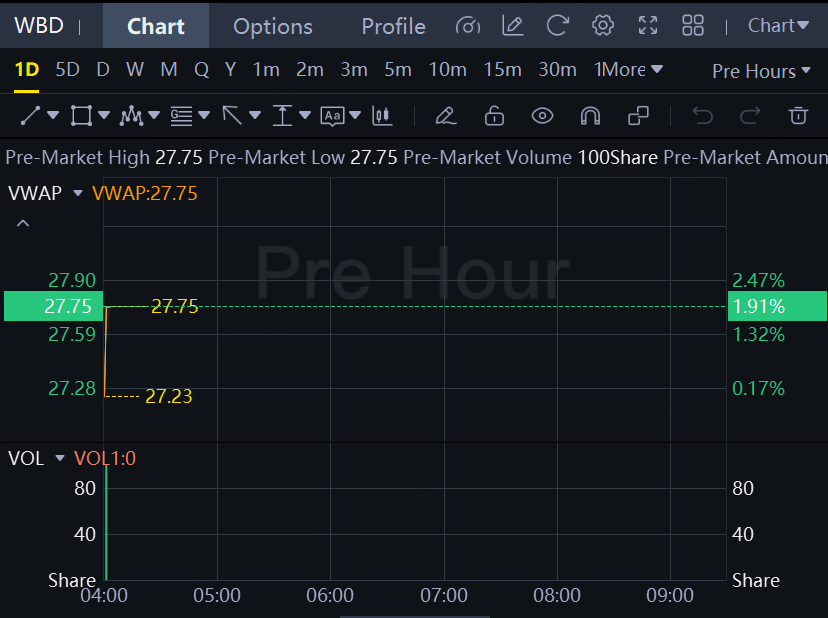
Task: Expand the VWAP indicator dropdown
Action: point(78,193)
